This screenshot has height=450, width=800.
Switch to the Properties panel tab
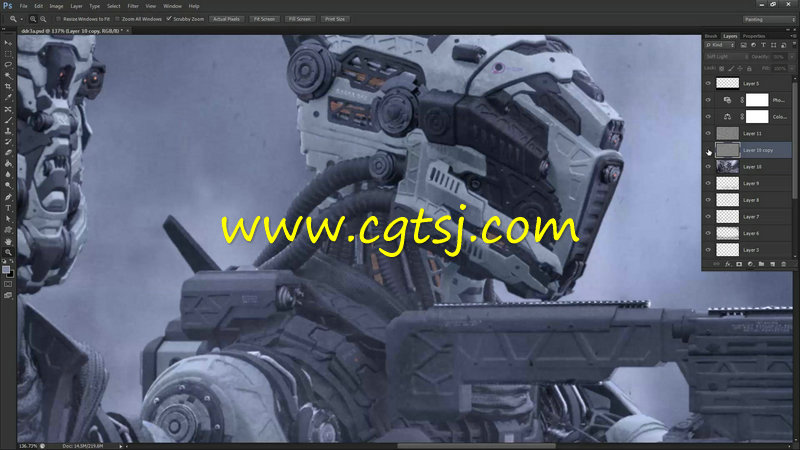coord(754,36)
